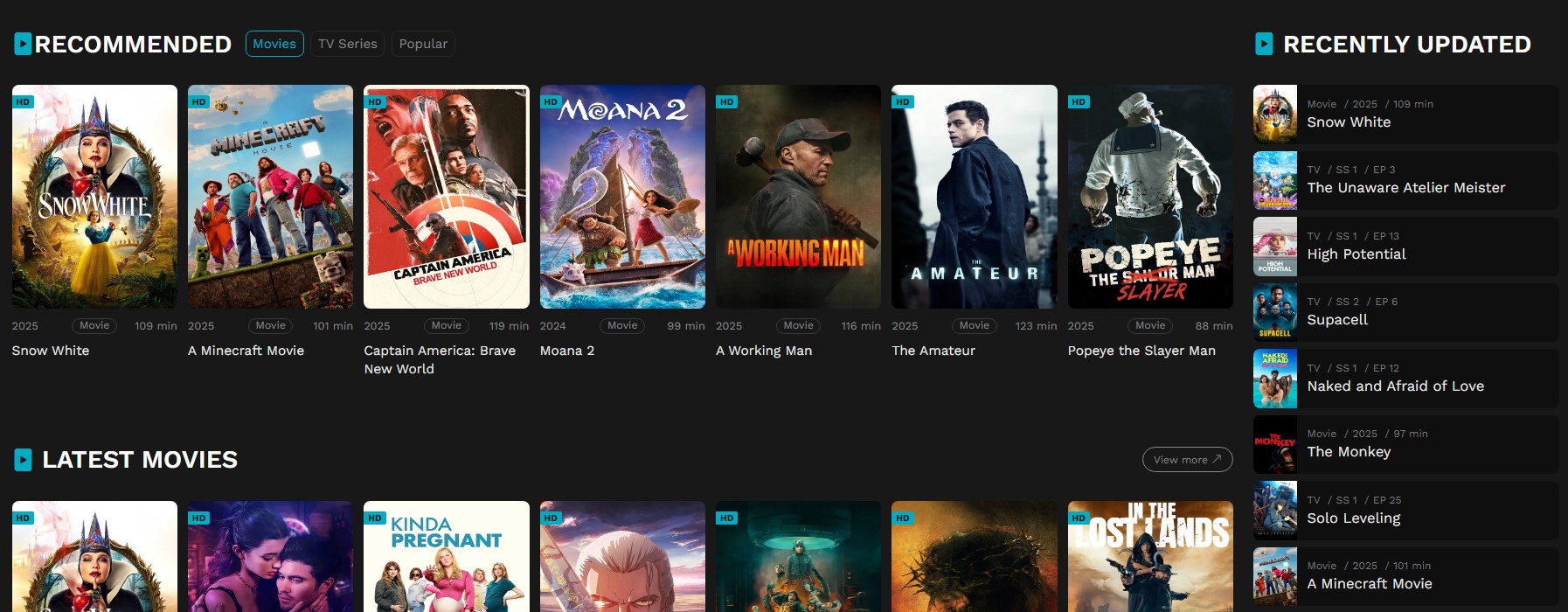
Task: Click the A Minecraft Movie small thumbnail
Action: point(1275,576)
